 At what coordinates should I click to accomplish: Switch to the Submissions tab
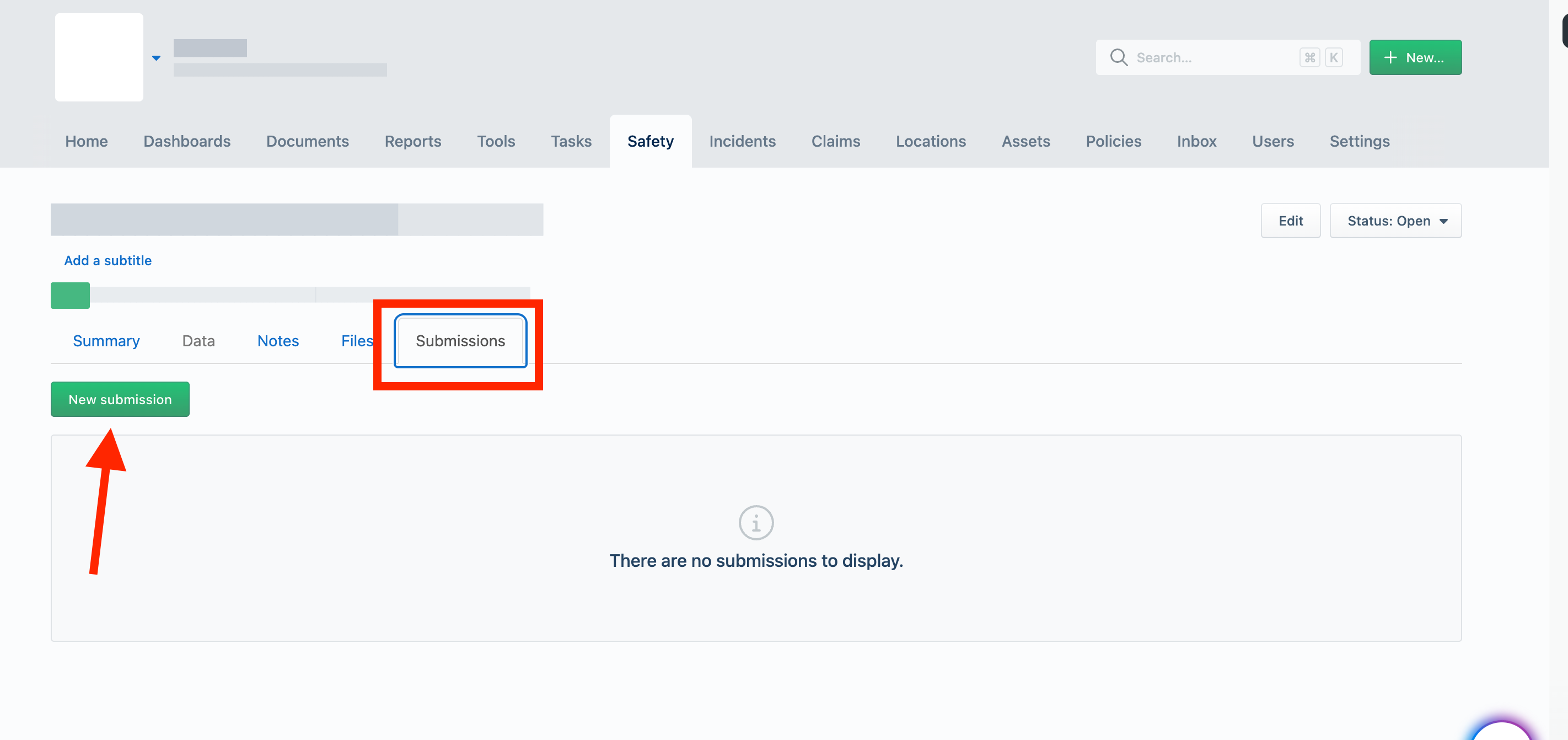pos(460,341)
